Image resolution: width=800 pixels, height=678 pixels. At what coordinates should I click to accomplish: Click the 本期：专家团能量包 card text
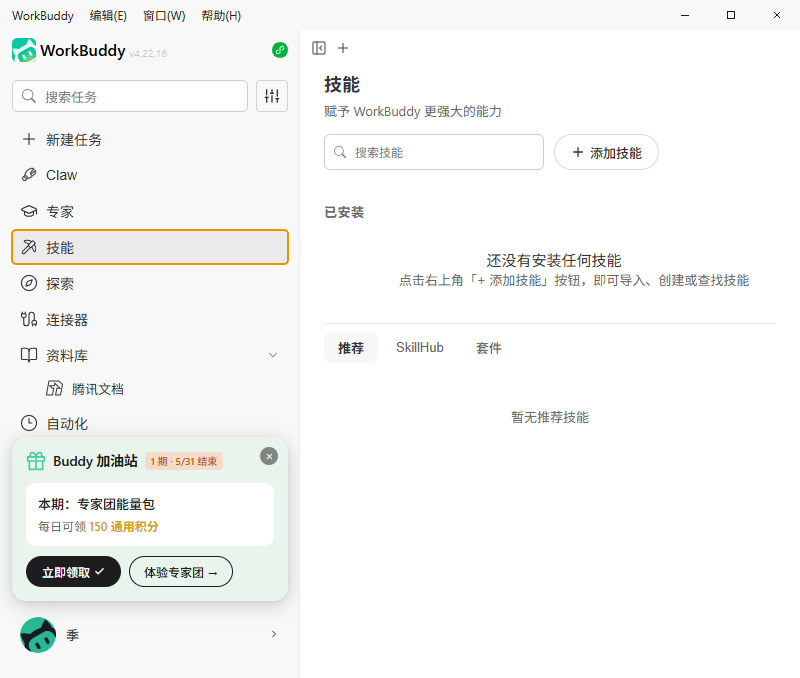pos(96,504)
